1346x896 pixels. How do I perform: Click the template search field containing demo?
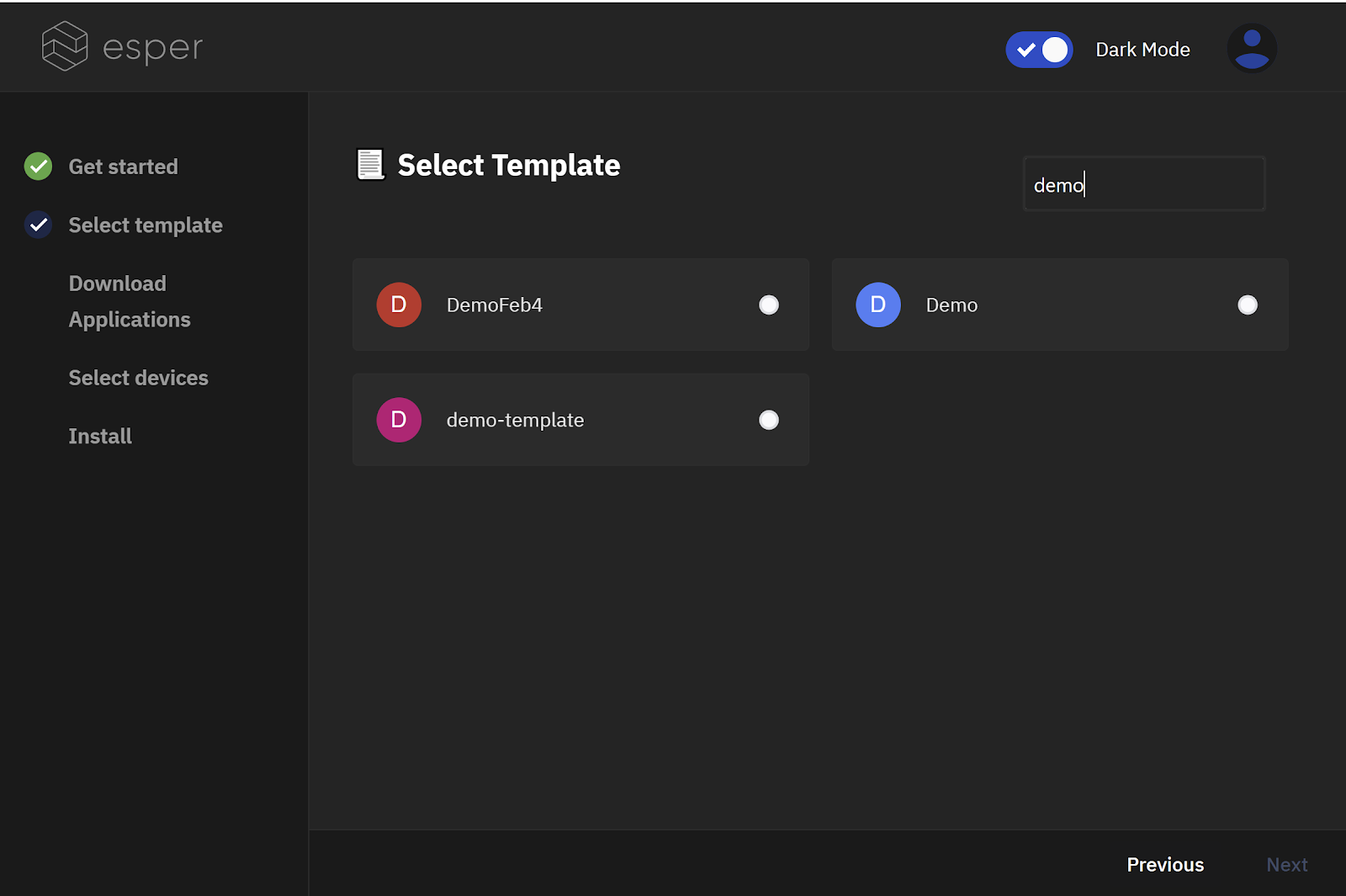(1143, 183)
